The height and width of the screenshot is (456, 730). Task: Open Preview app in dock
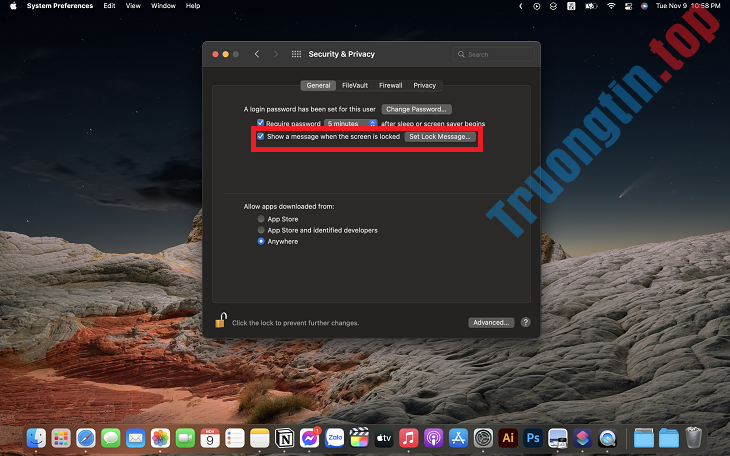(x=558, y=438)
